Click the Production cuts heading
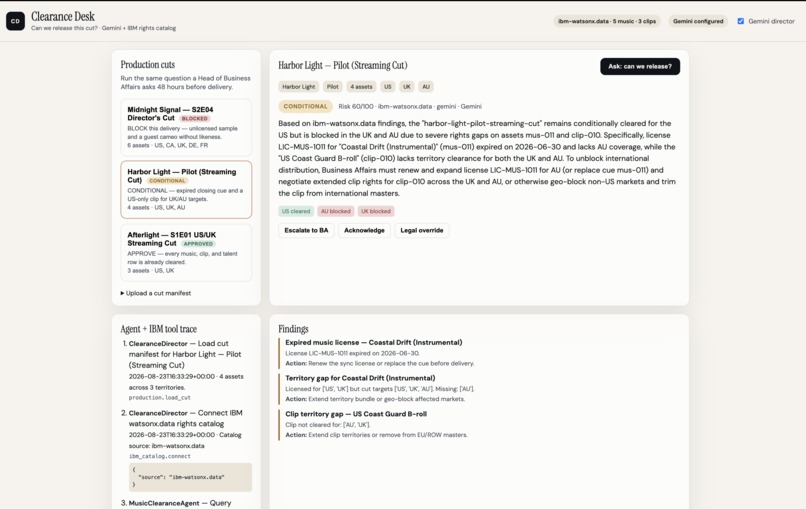 [148, 65]
